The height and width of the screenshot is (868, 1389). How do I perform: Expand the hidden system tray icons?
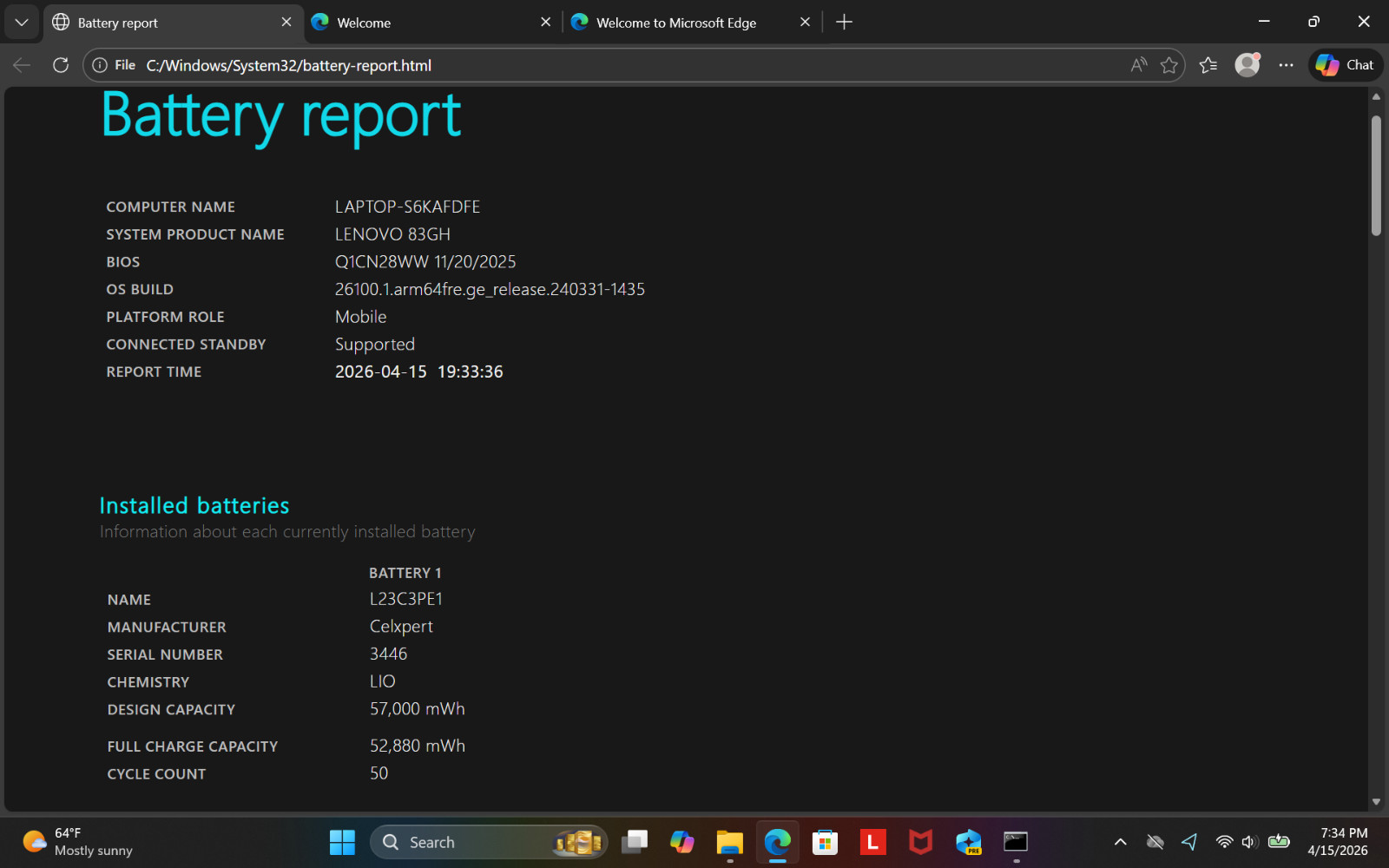click(1121, 842)
